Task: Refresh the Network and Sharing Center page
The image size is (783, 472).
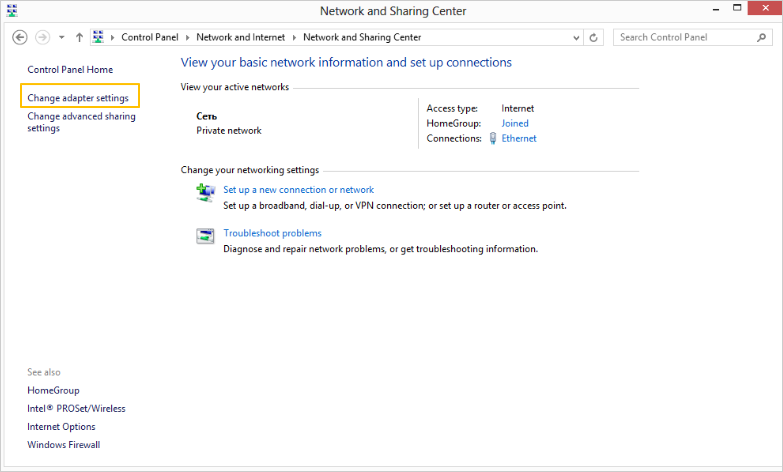Action: 594,37
